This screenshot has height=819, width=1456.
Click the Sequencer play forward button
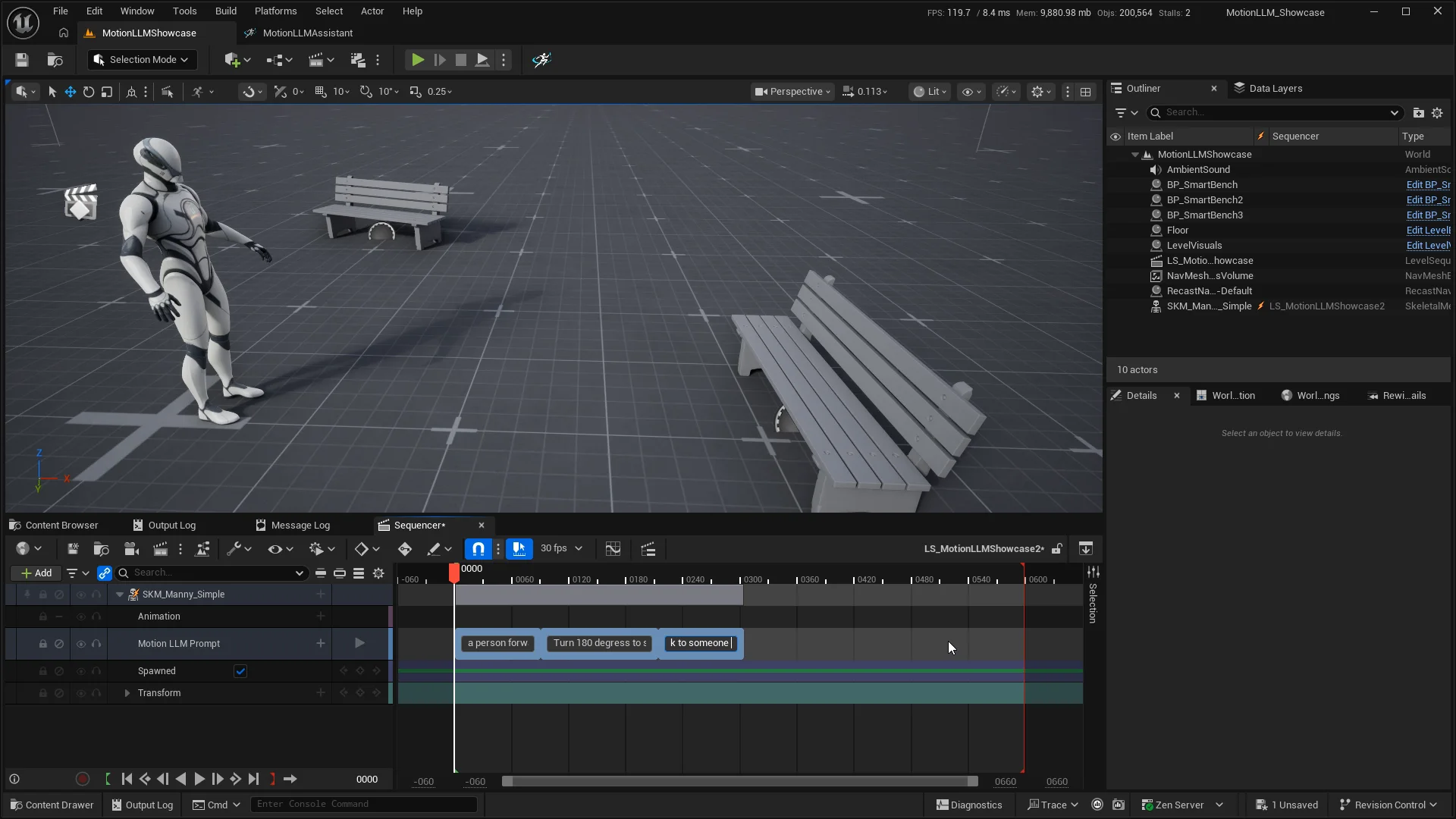(x=199, y=779)
